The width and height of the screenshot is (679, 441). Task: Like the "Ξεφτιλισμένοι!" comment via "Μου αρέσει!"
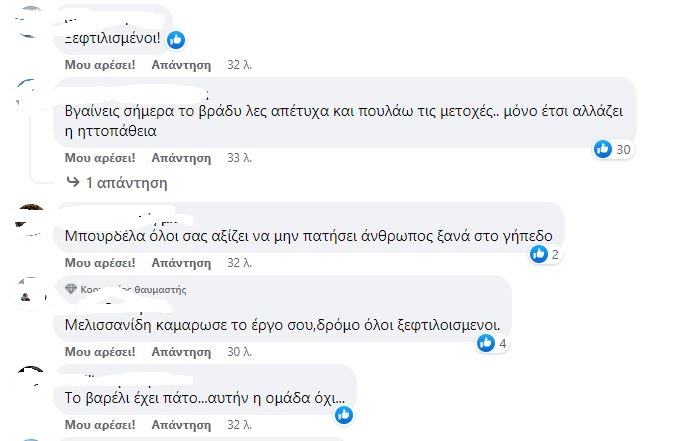click(100, 63)
